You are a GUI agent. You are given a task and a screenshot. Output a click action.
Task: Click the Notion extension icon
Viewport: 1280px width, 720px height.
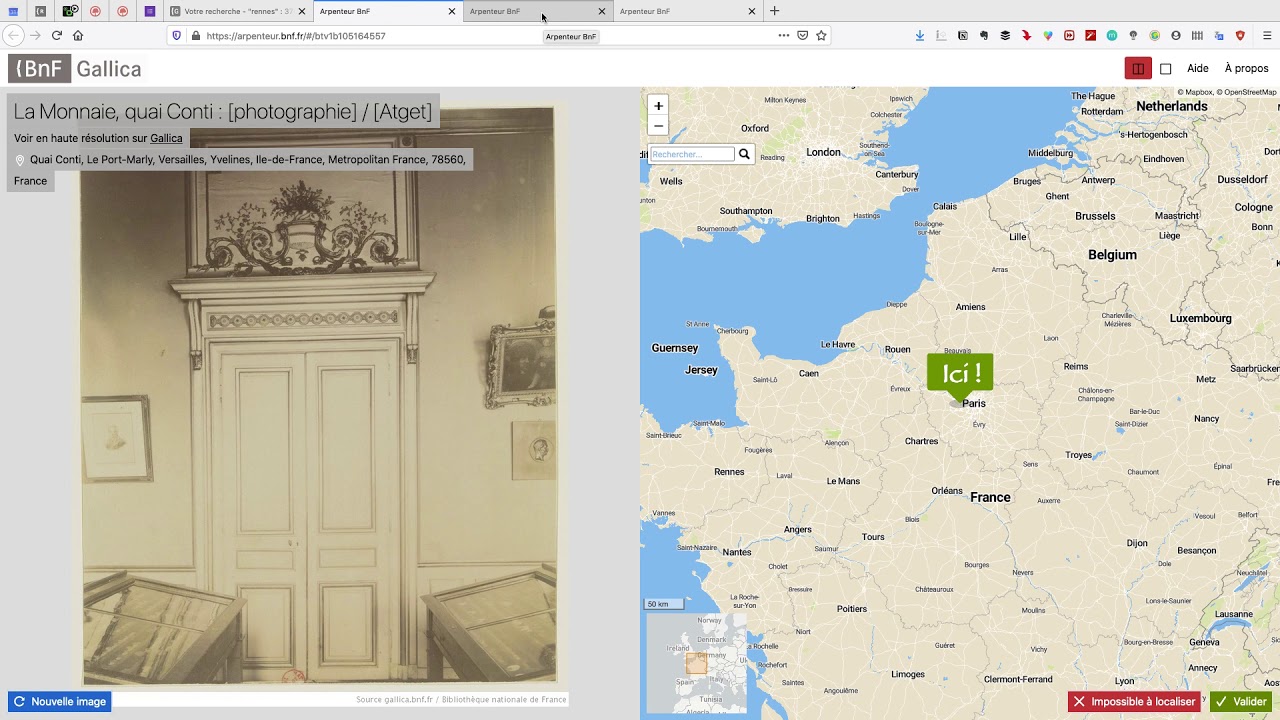click(x=963, y=35)
